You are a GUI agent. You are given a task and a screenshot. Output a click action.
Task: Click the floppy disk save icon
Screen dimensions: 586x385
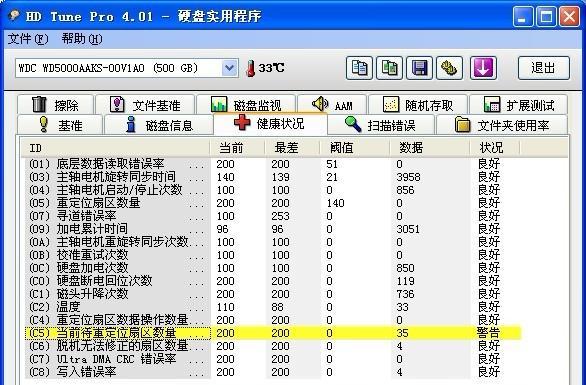419,68
